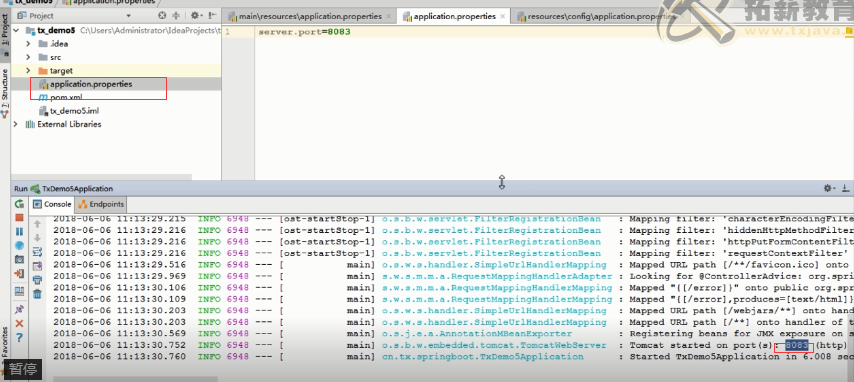854x382 pixels.
Task: Select the target folder row
Action: pyautogui.click(x=116, y=70)
